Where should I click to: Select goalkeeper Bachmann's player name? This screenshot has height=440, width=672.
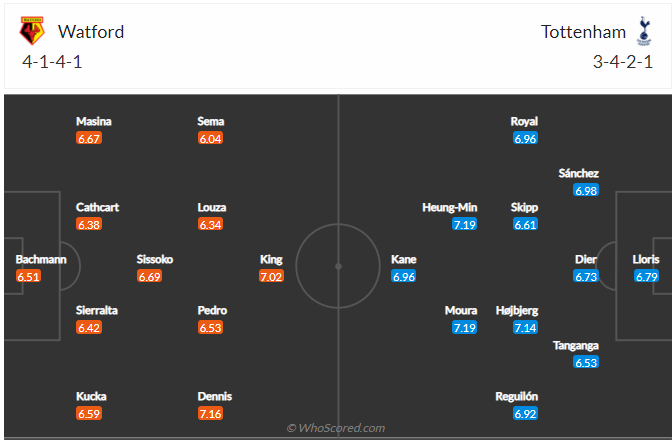coord(41,259)
